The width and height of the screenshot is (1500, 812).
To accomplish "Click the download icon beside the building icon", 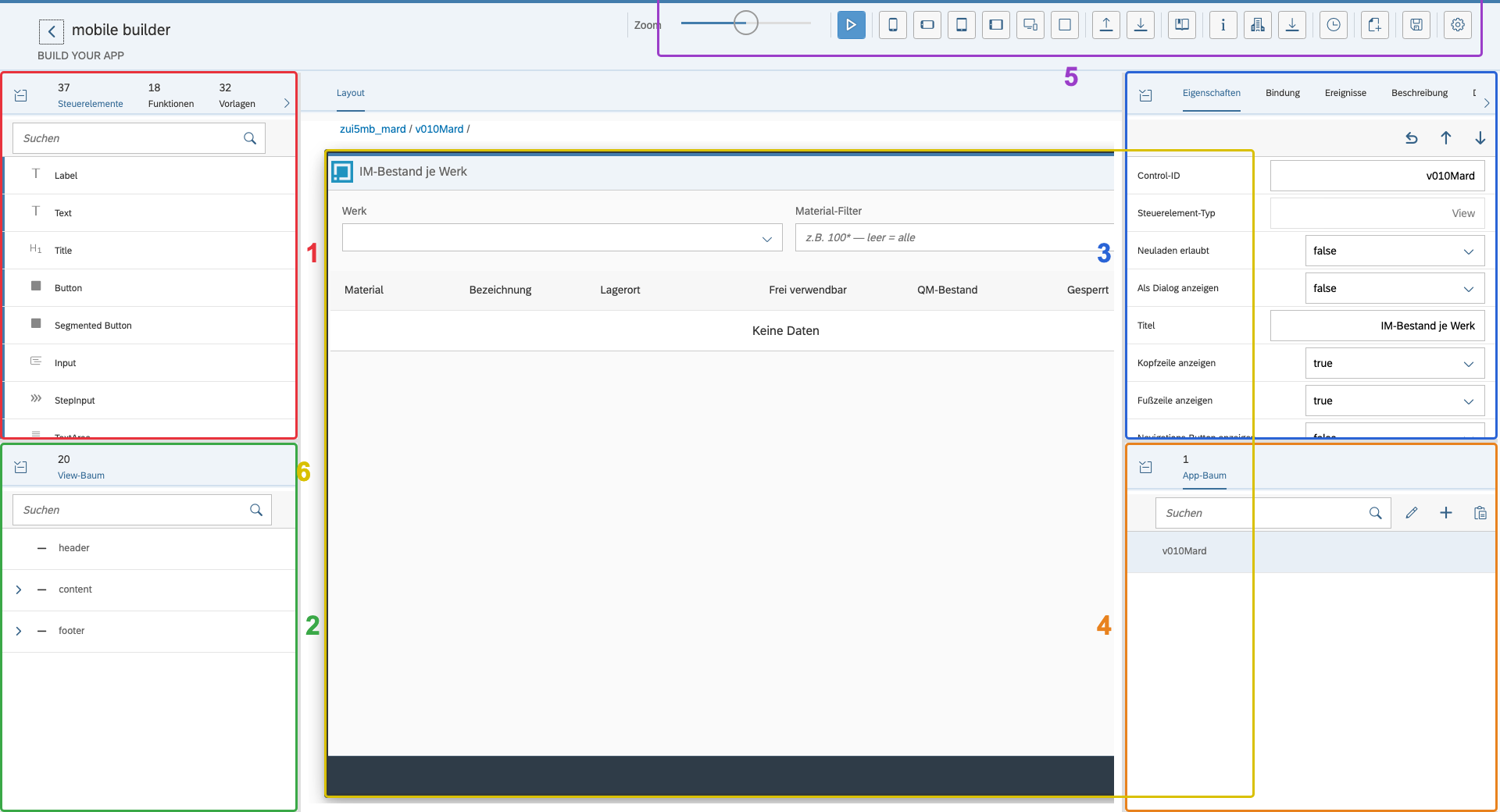I will 1292,25.
